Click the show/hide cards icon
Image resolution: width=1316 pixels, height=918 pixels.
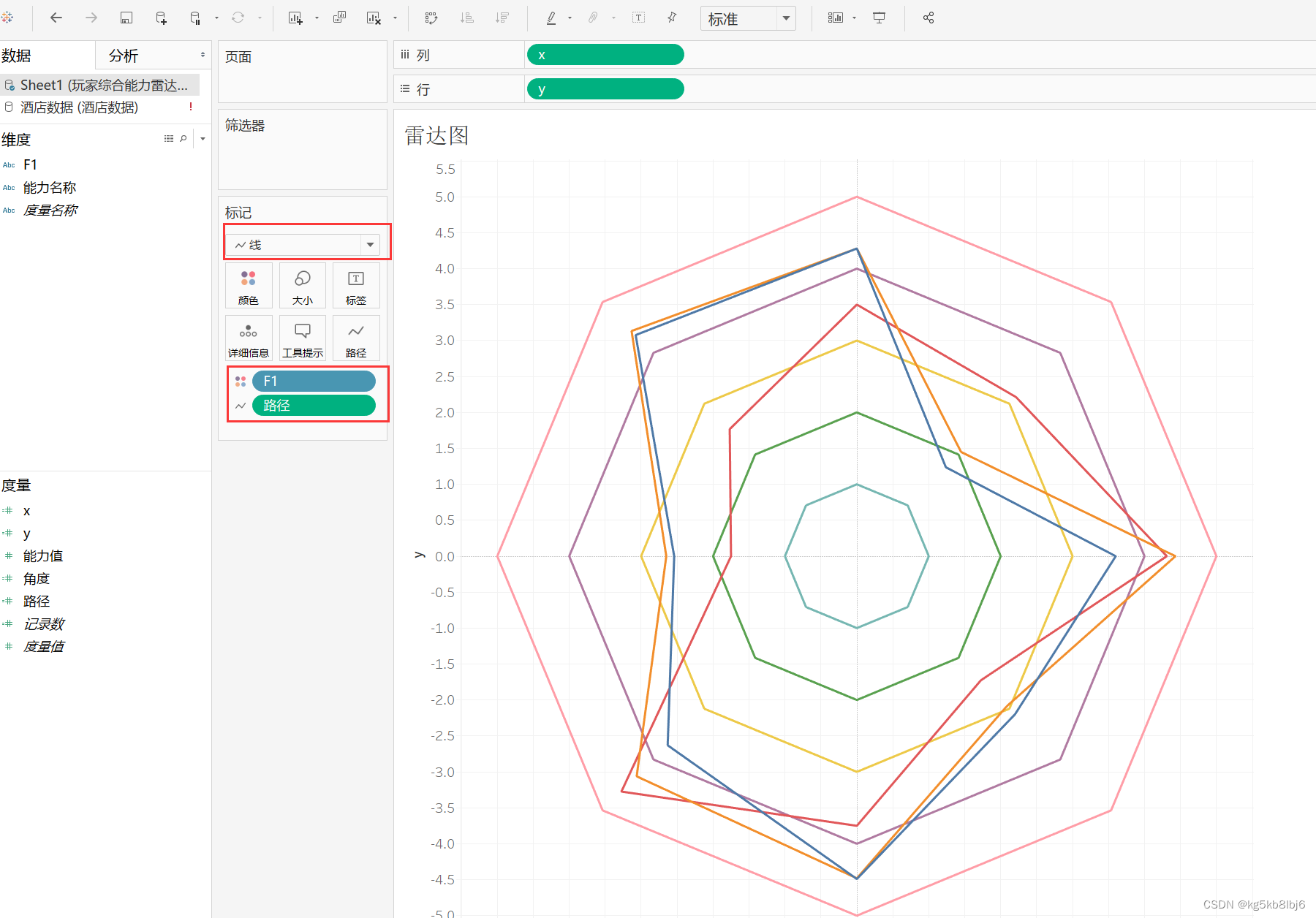[836, 18]
